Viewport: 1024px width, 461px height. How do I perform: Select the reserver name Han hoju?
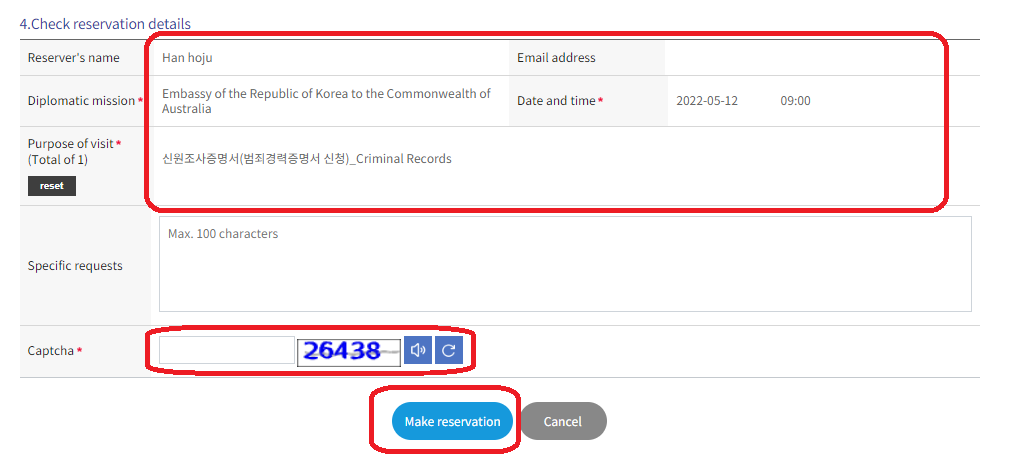click(x=187, y=58)
